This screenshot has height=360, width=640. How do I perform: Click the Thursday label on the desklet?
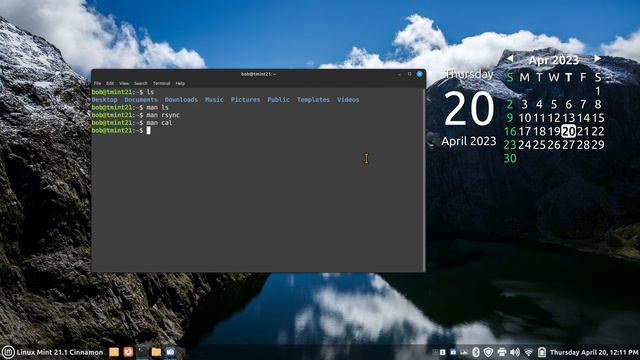point(469,74)
